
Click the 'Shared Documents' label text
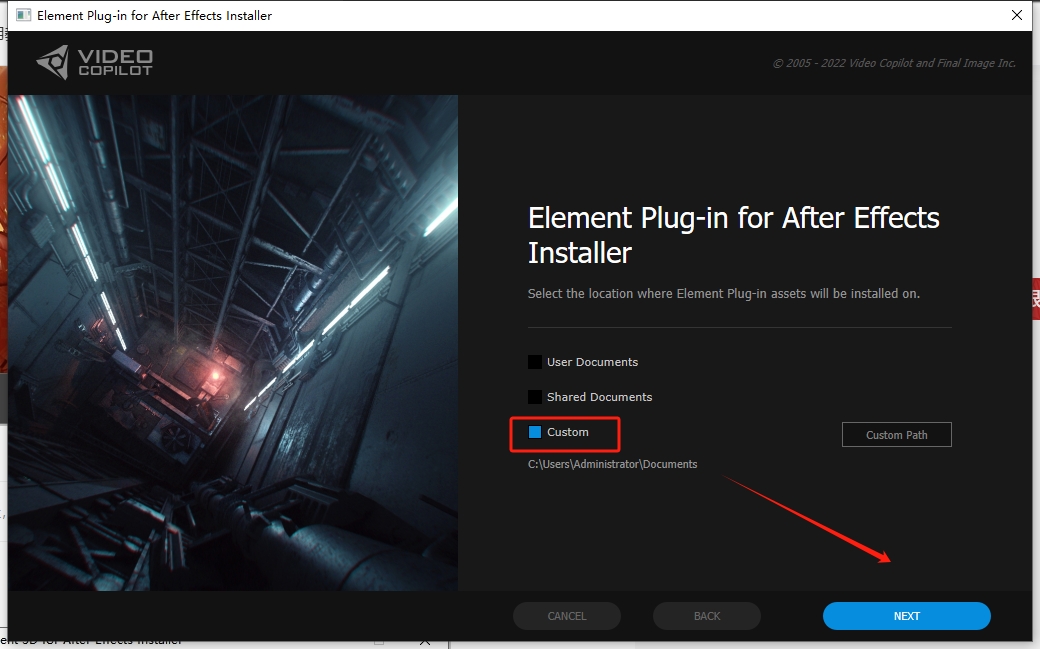tap(599, 397)
